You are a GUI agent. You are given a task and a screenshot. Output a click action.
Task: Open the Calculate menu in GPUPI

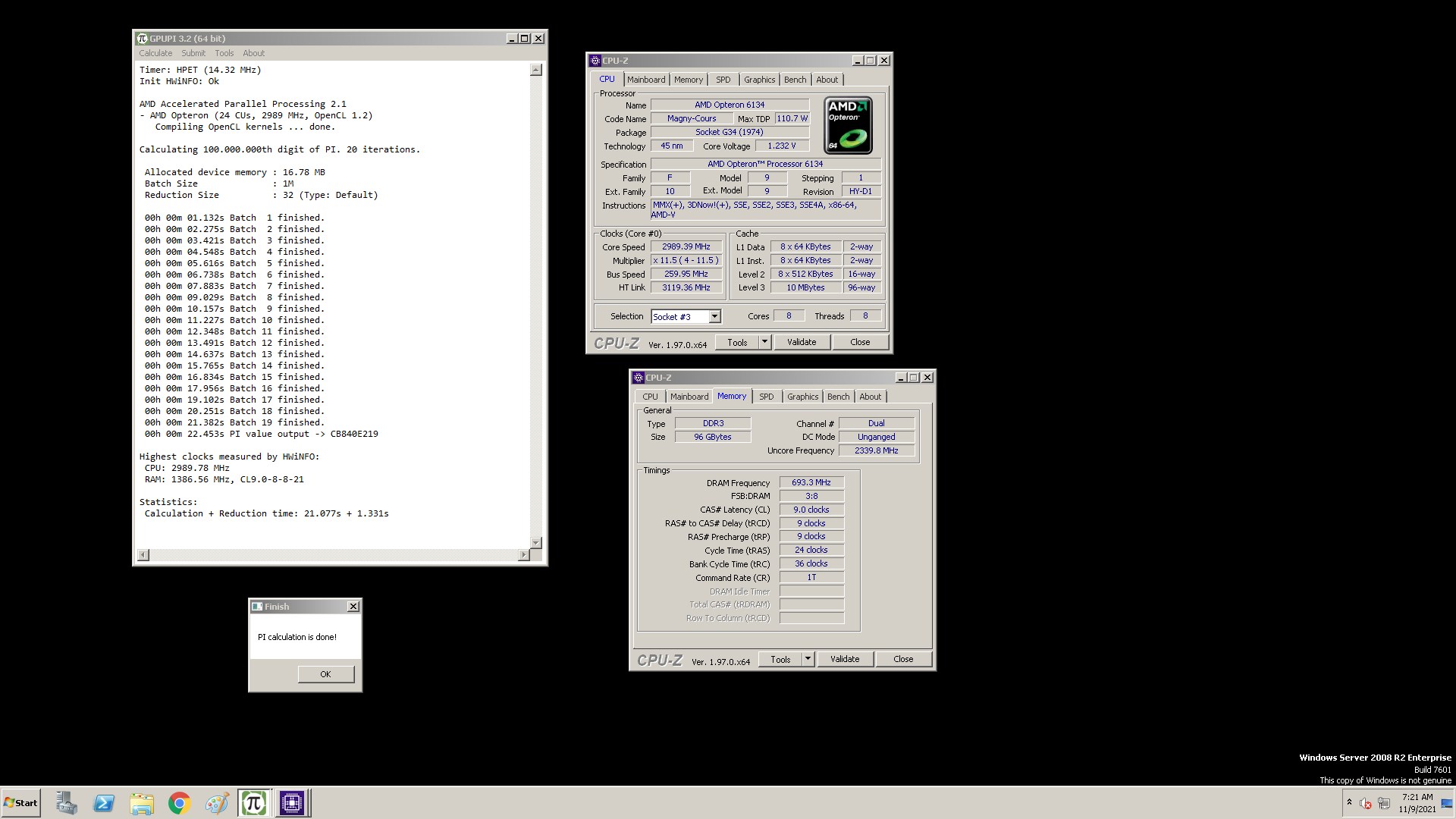coord(155,53)
